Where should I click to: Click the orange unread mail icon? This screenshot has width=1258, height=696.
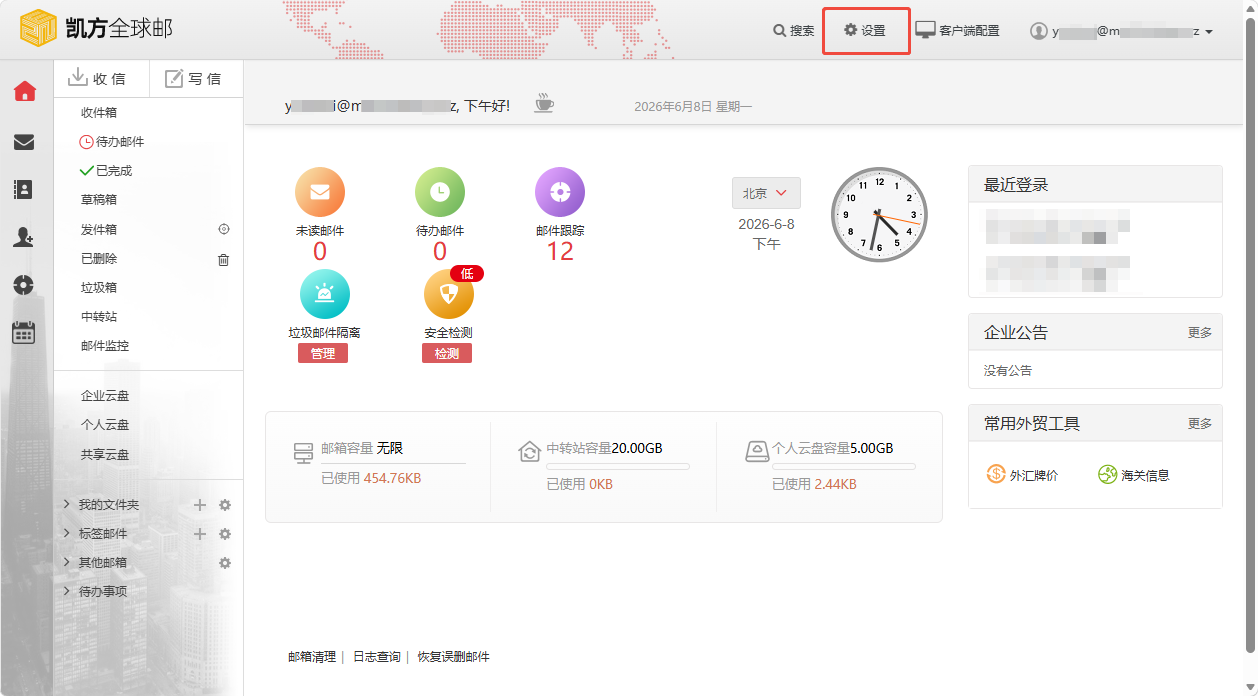click(320, 193)
